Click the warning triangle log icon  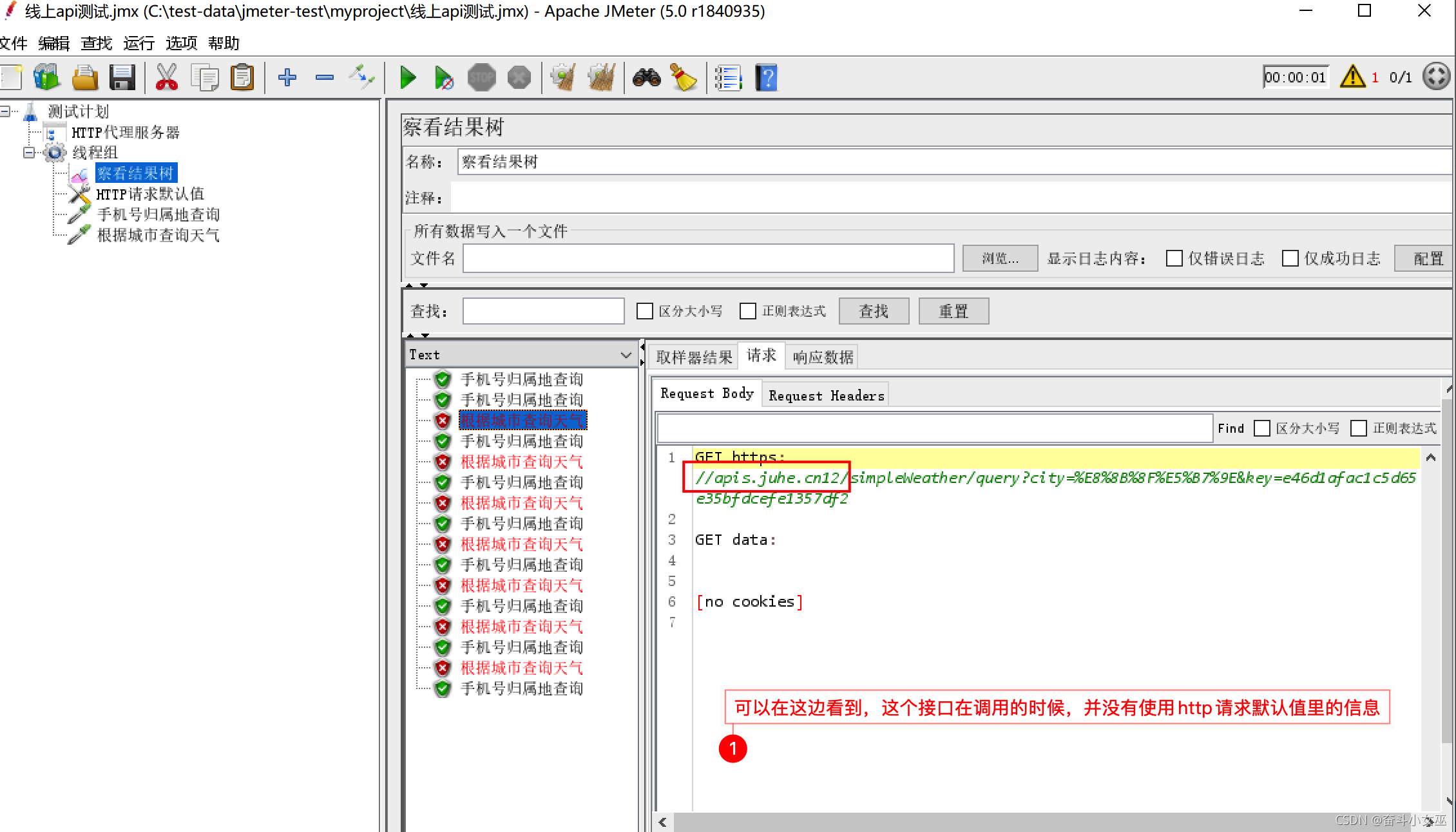pos(1352,77)
